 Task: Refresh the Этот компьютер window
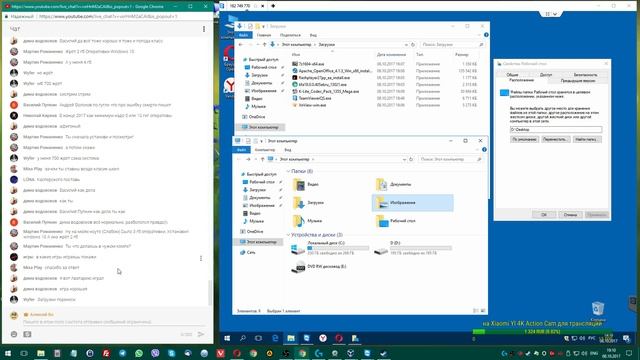tap(411, 159)
